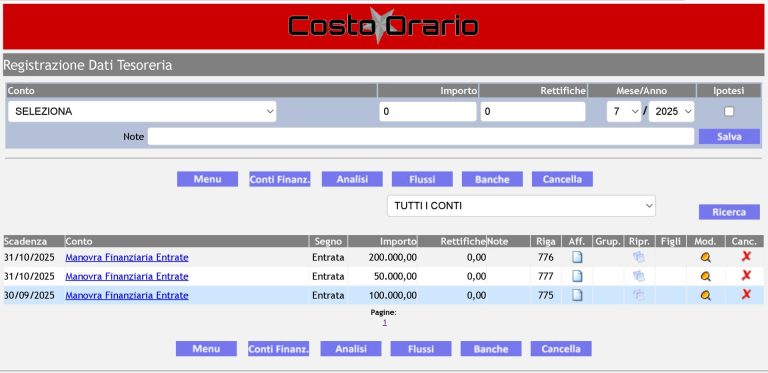This screenshot has width=768, height=373.
Task: Click the Costo Orario logo banner
Action: (x=383, y=26)
